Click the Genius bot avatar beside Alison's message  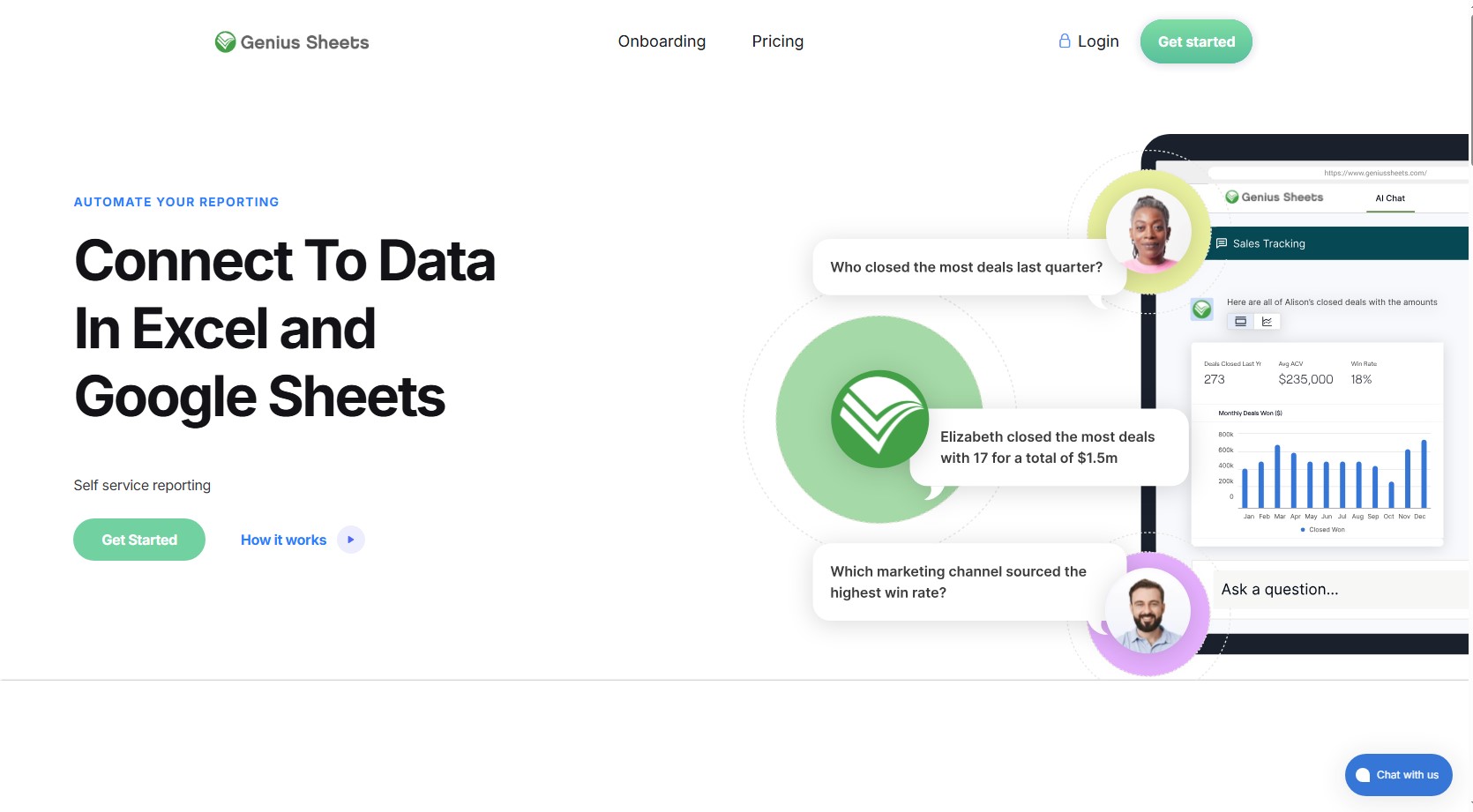pyautogui.click(x=1201, y=309)
